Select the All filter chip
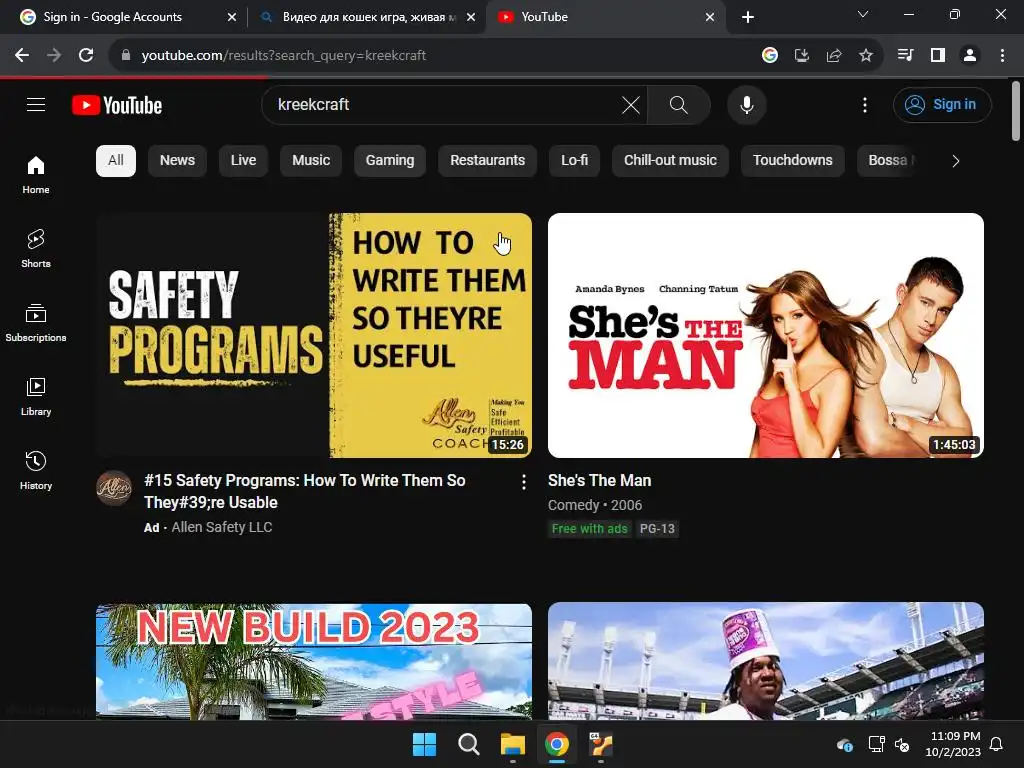The height and width of the screenshot is (768, 1024). 116,161
